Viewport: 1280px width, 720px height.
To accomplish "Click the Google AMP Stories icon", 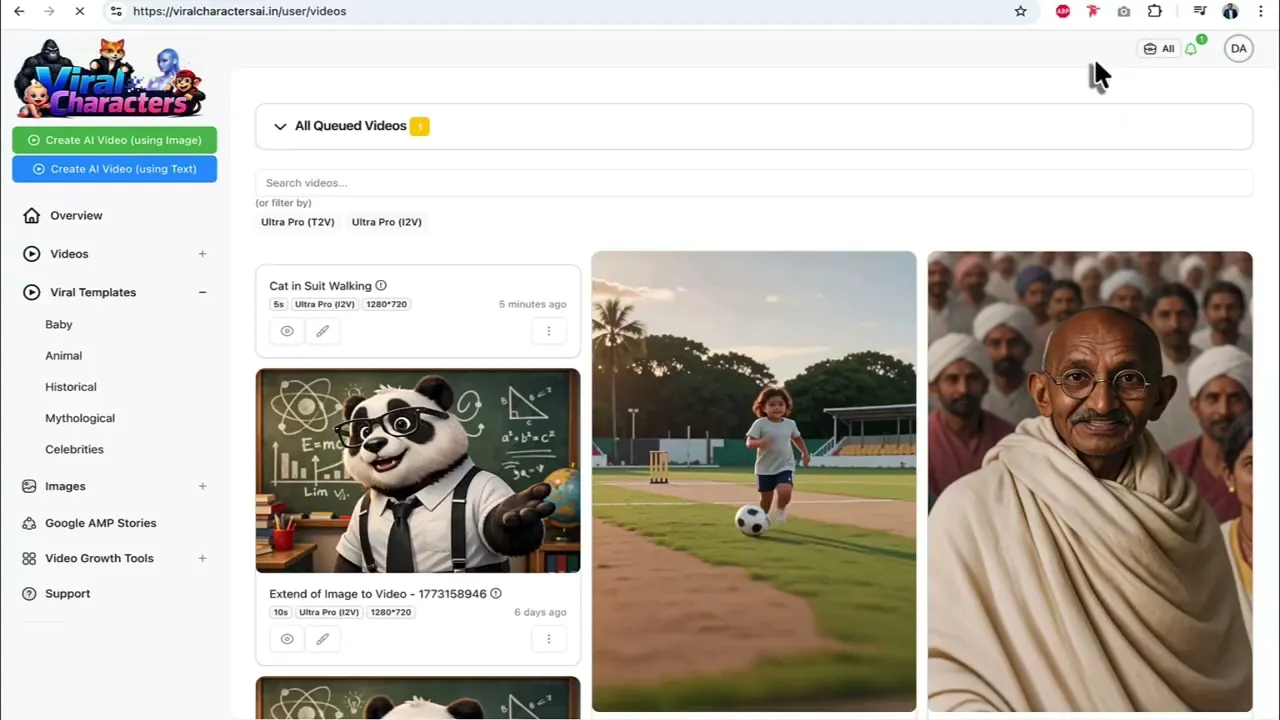I will click(29, 523).
